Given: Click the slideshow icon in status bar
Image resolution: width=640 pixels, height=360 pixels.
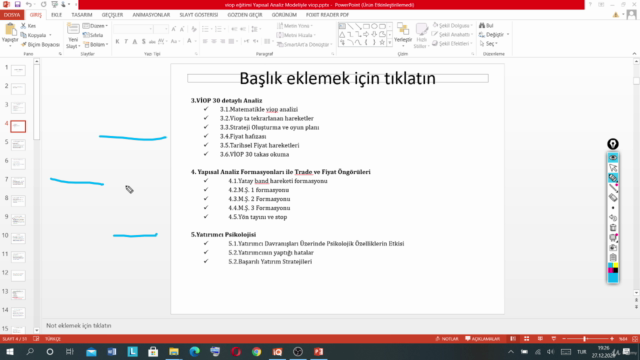Looking at the screenshot, I should [x=554, y=339].
